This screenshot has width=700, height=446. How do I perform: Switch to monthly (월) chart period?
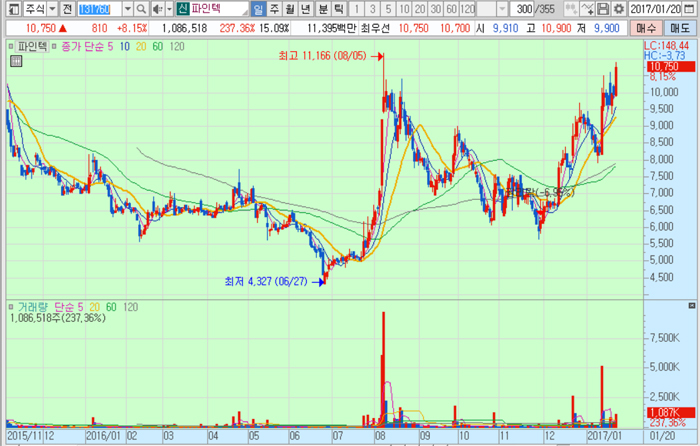[x=290, y=9]
